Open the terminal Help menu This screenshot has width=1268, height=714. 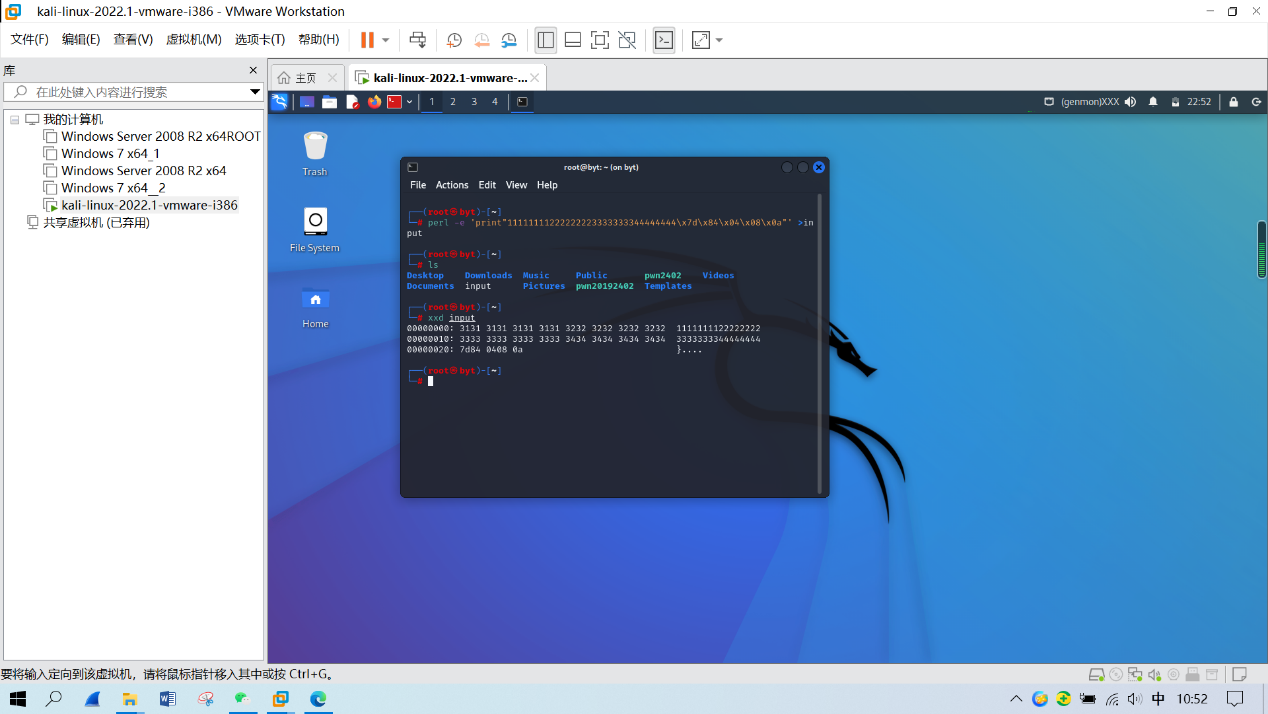coord(547,185)
